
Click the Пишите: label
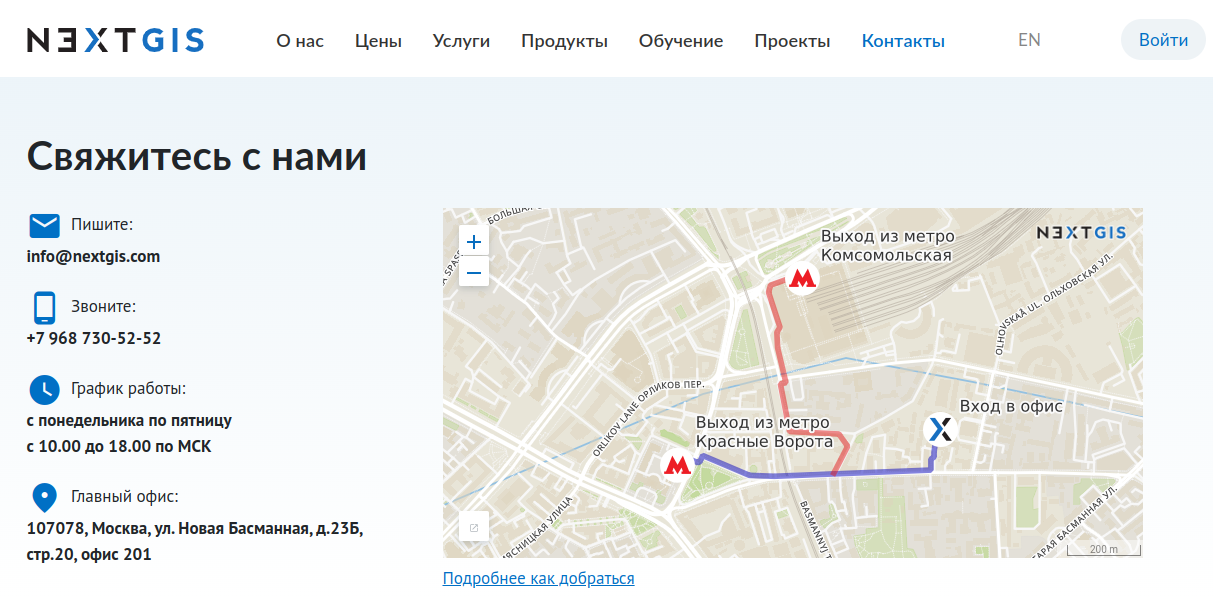tap(102, 225)
